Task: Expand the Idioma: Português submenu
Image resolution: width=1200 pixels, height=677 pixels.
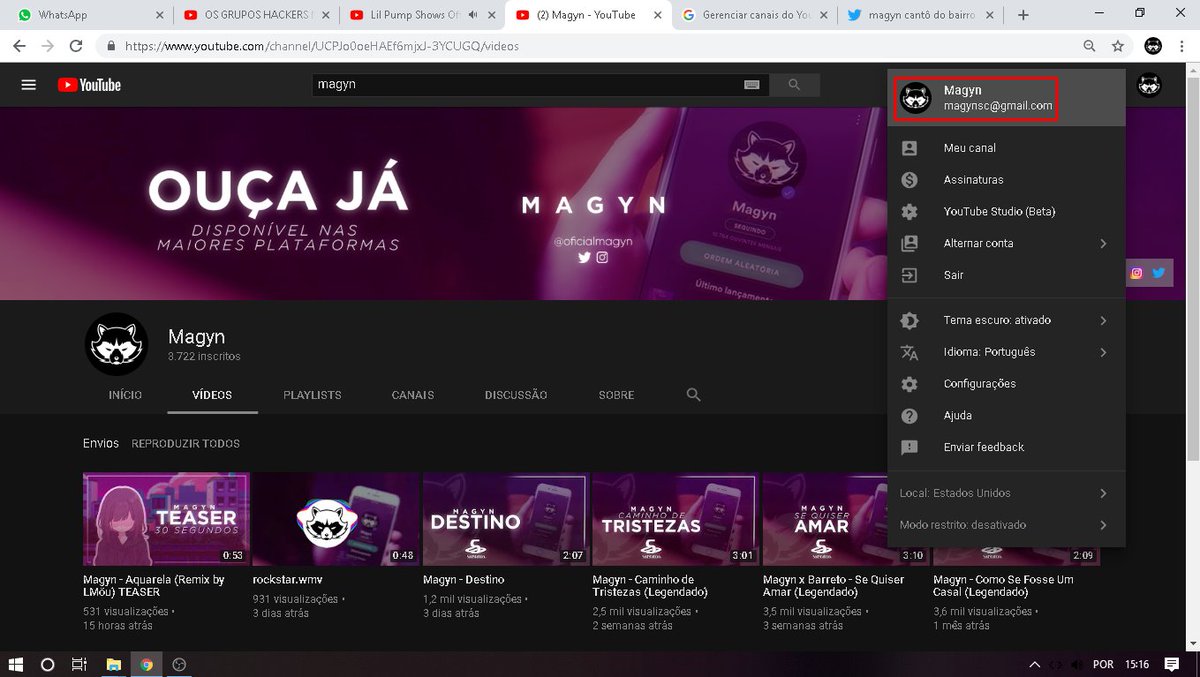Action: point(1103,352)
